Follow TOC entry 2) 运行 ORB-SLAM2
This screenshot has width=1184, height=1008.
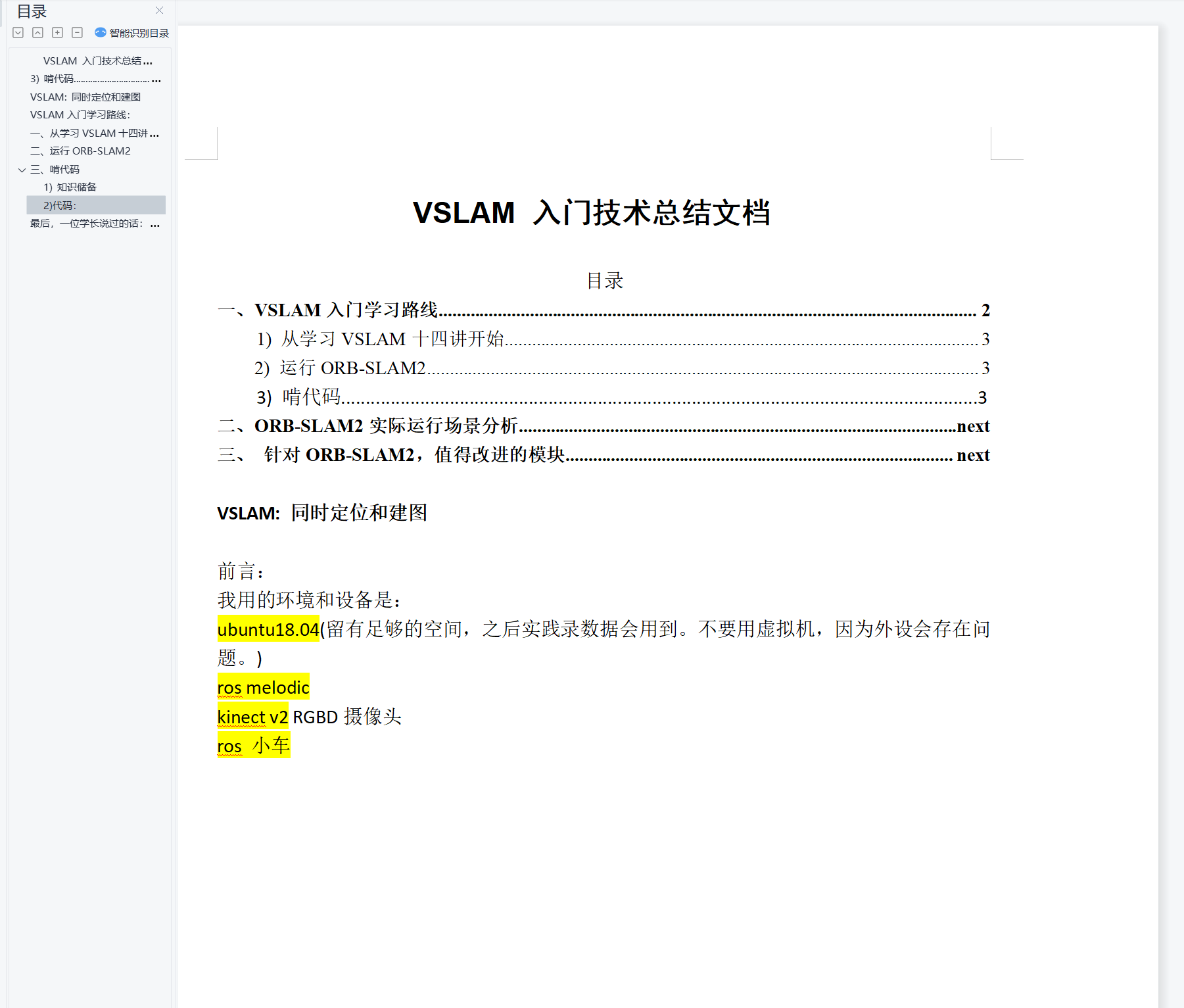(622, 368)
